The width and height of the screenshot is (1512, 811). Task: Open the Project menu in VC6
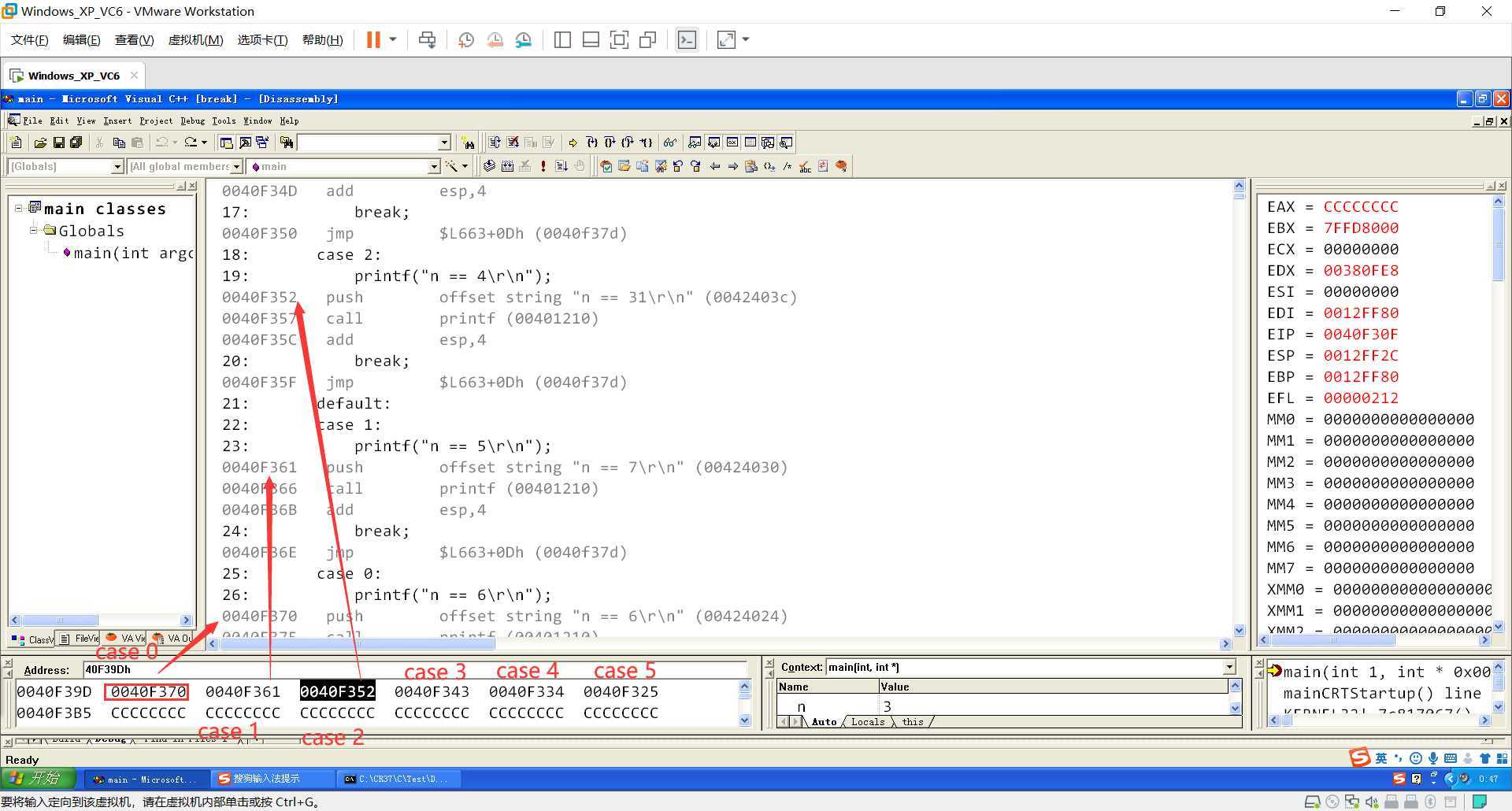[156, 120]
